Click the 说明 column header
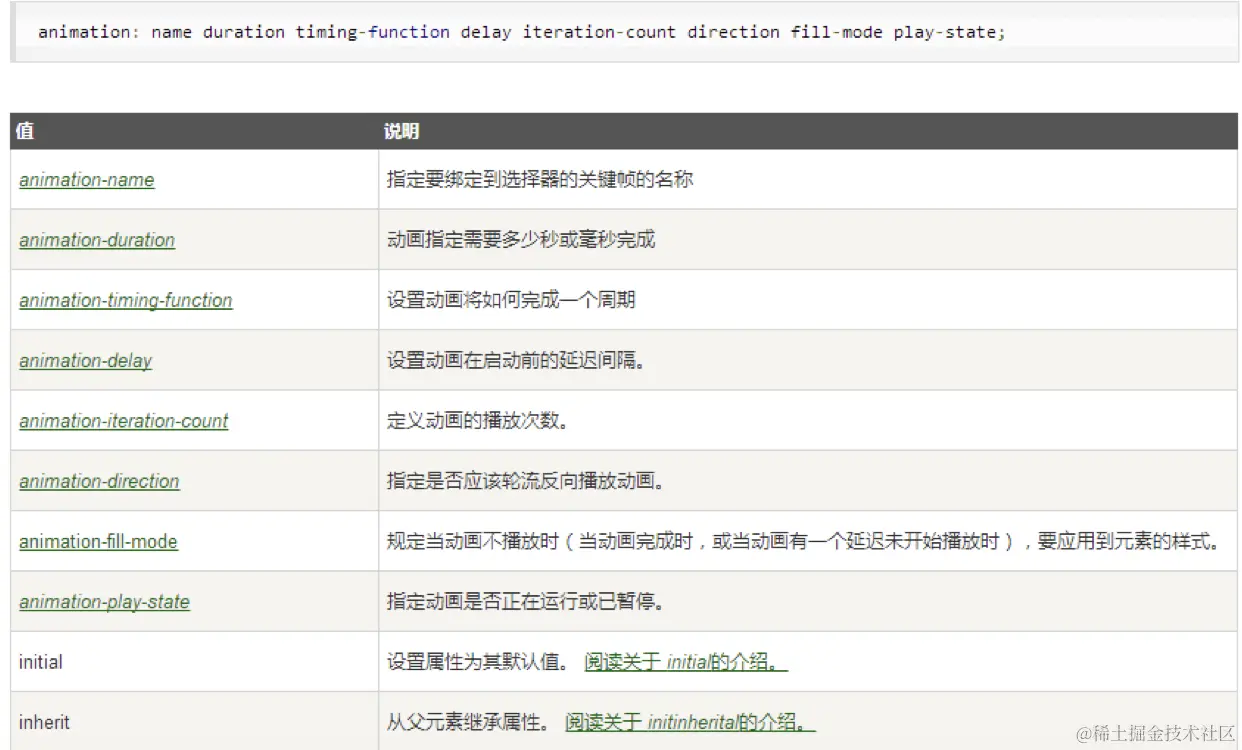The width and height of the screenshot is (1242, 750). coord(401,131)
